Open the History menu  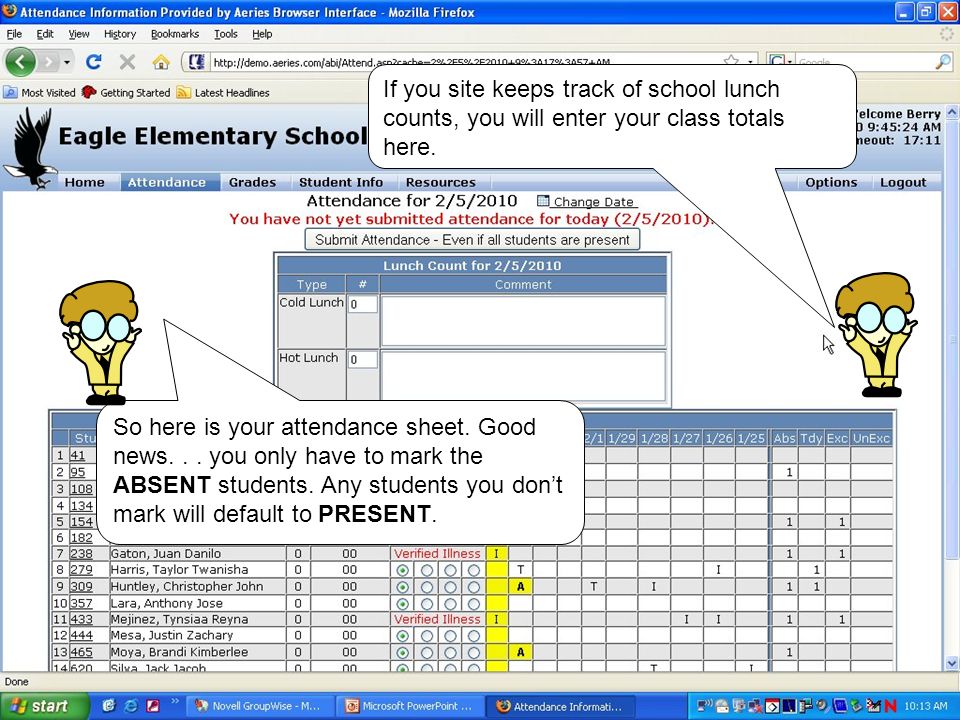(x=119, y=34)
